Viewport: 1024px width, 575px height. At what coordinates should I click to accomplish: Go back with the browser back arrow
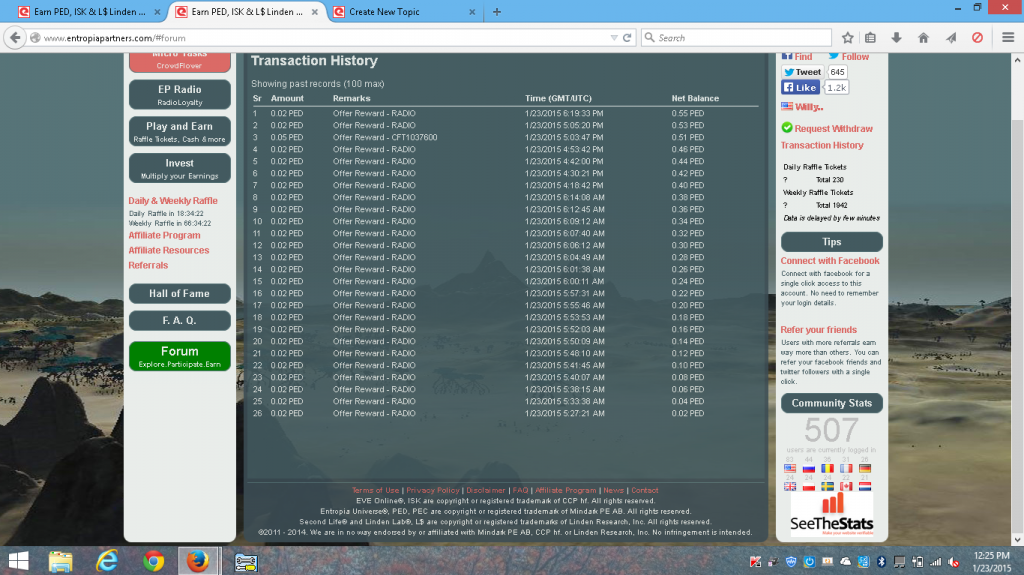pyautogui.click(x=15, y=38)
